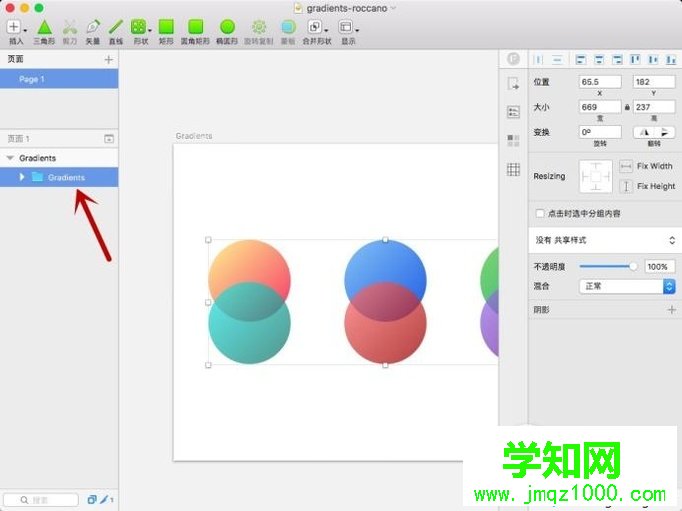Click the list-style icon in the inspector strip
This screenshot has height=511, width=682.
[513, 112]
